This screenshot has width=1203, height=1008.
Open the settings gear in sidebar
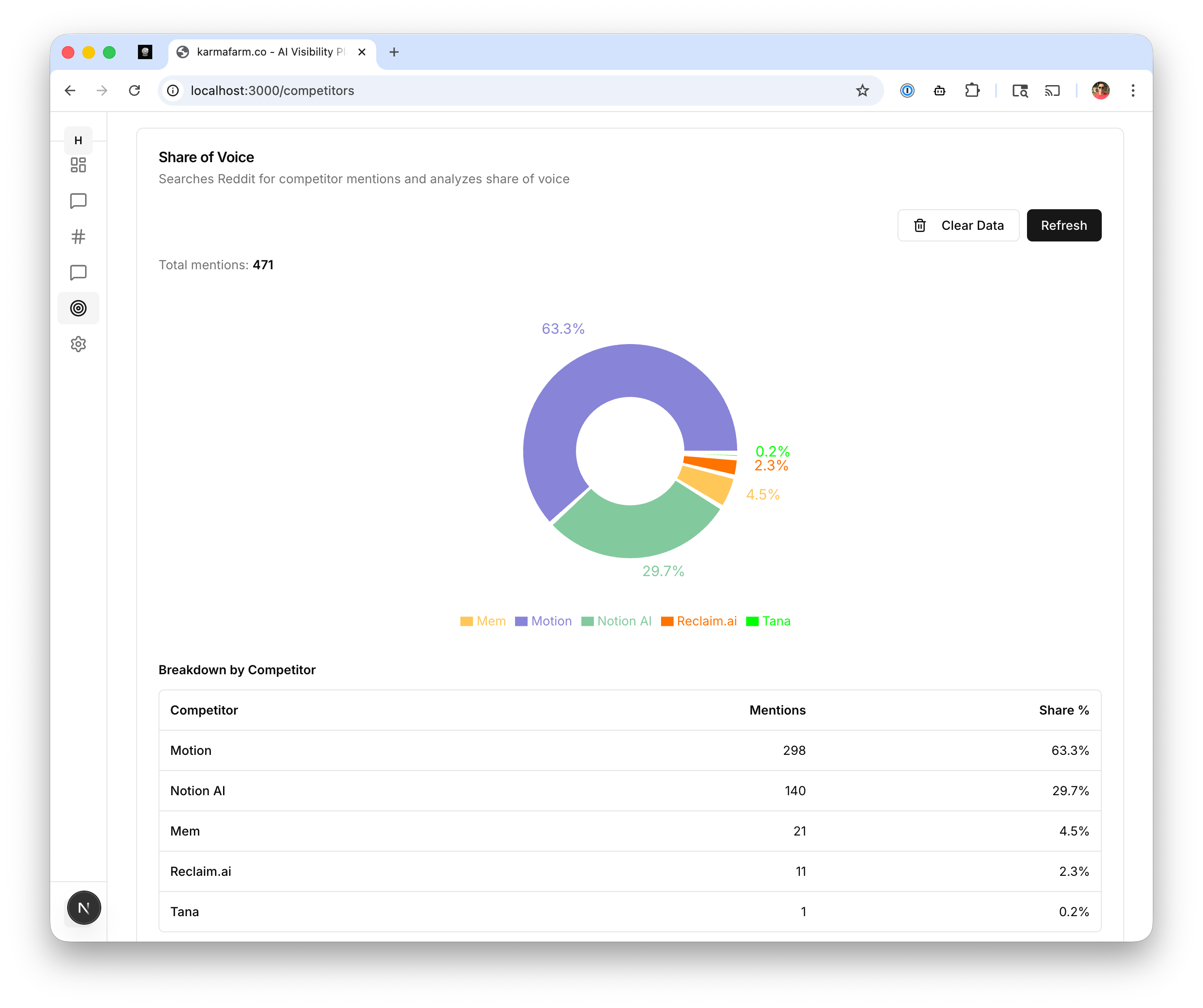coord(78,344)
